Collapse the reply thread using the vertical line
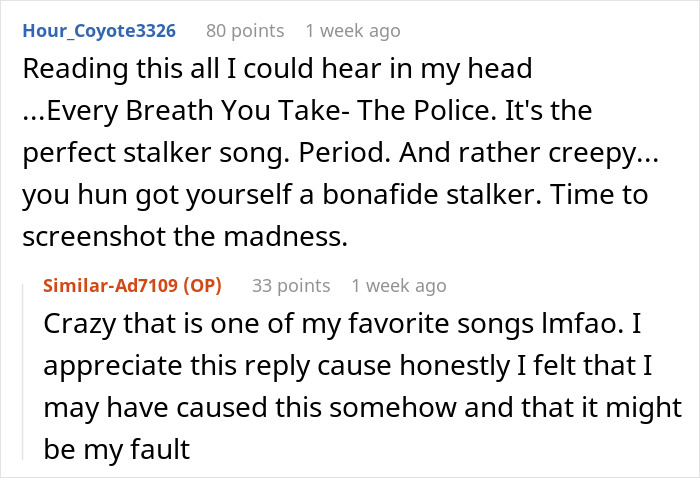Screen dimensions: 700x478 23,372
